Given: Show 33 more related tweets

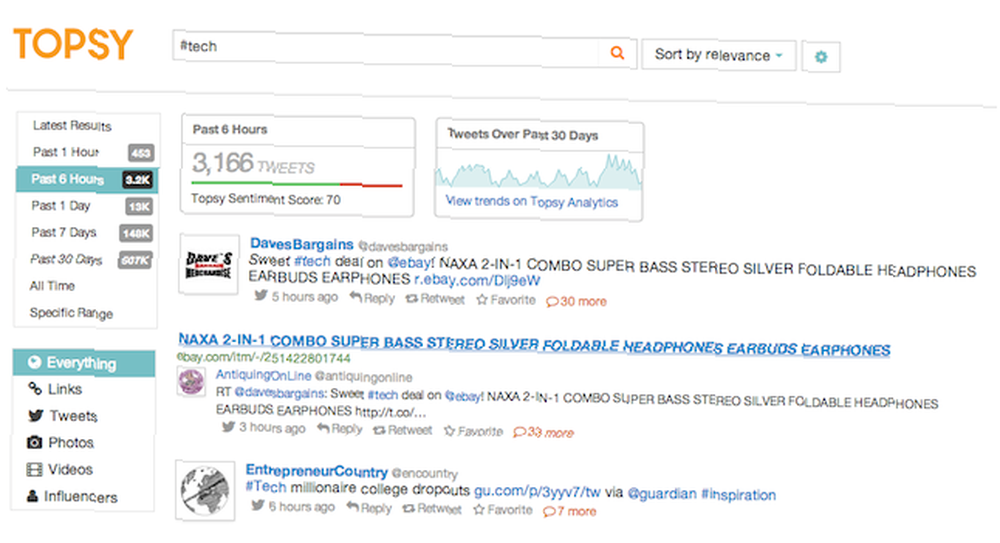Looking at the screenshot, I should coord(543,433).
